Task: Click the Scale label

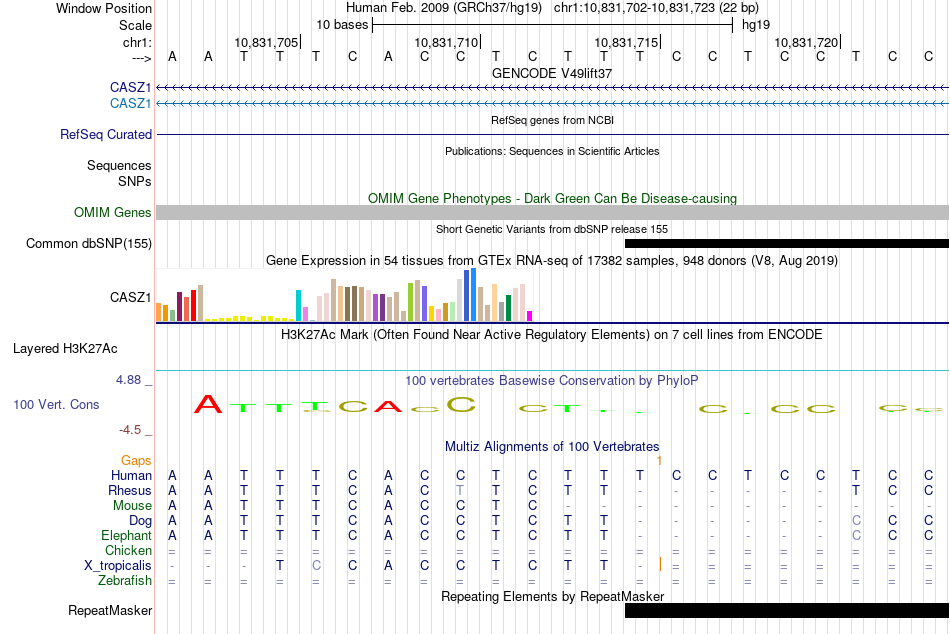Action: click(x=135, y=25)
